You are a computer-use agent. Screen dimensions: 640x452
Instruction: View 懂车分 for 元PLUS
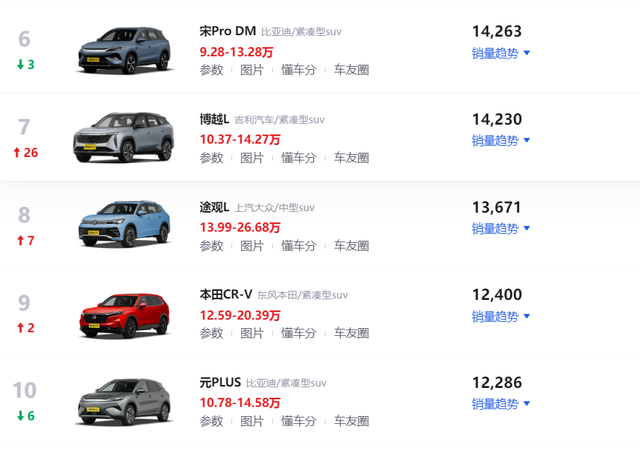[299, 421]
